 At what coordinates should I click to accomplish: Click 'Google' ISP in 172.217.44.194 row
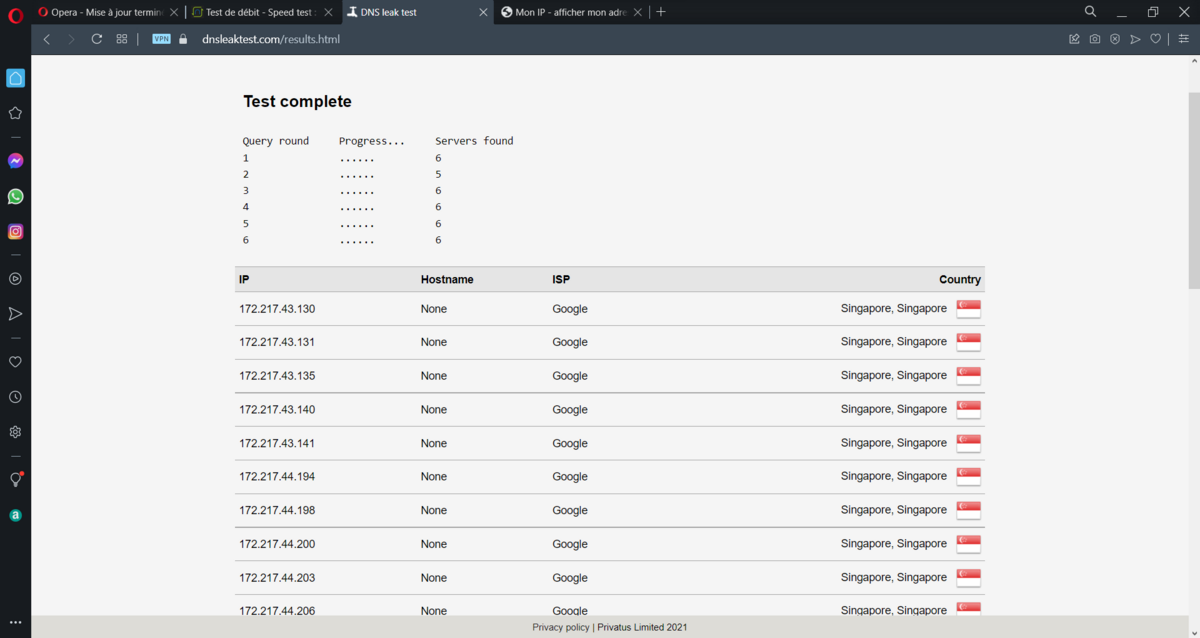(570, 477)
